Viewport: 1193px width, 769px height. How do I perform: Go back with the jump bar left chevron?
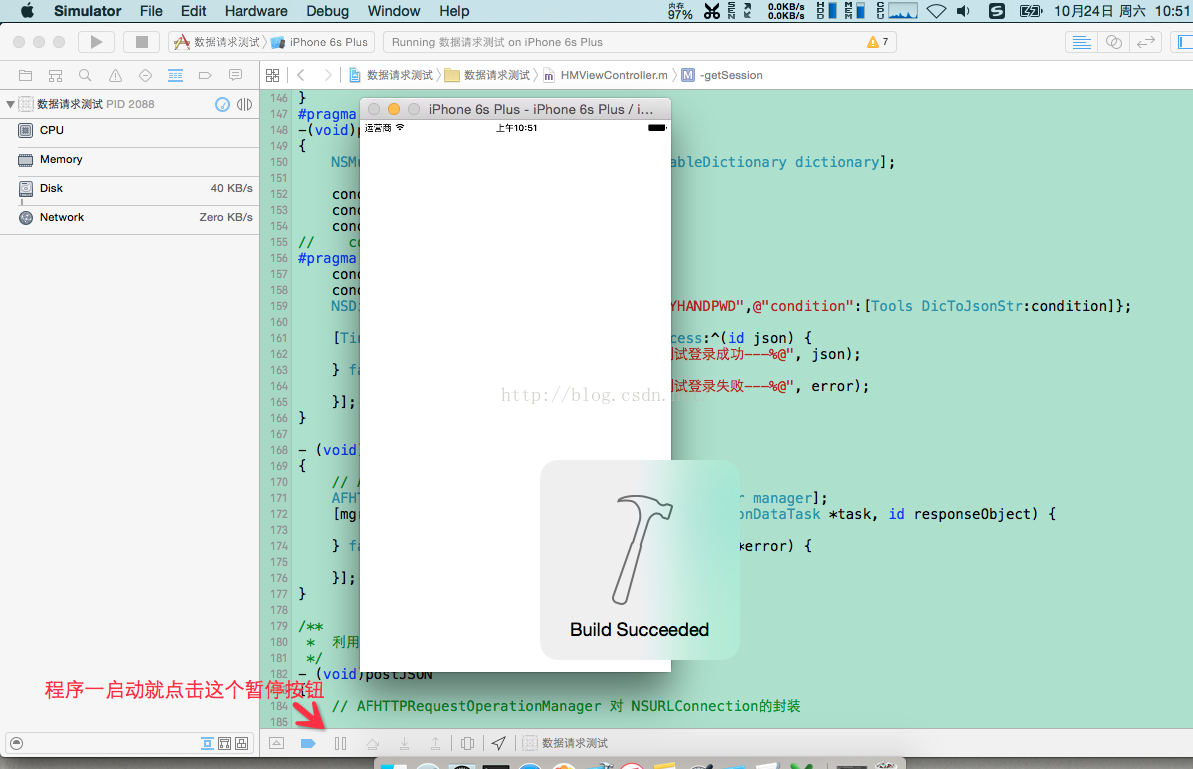point(301,75)
